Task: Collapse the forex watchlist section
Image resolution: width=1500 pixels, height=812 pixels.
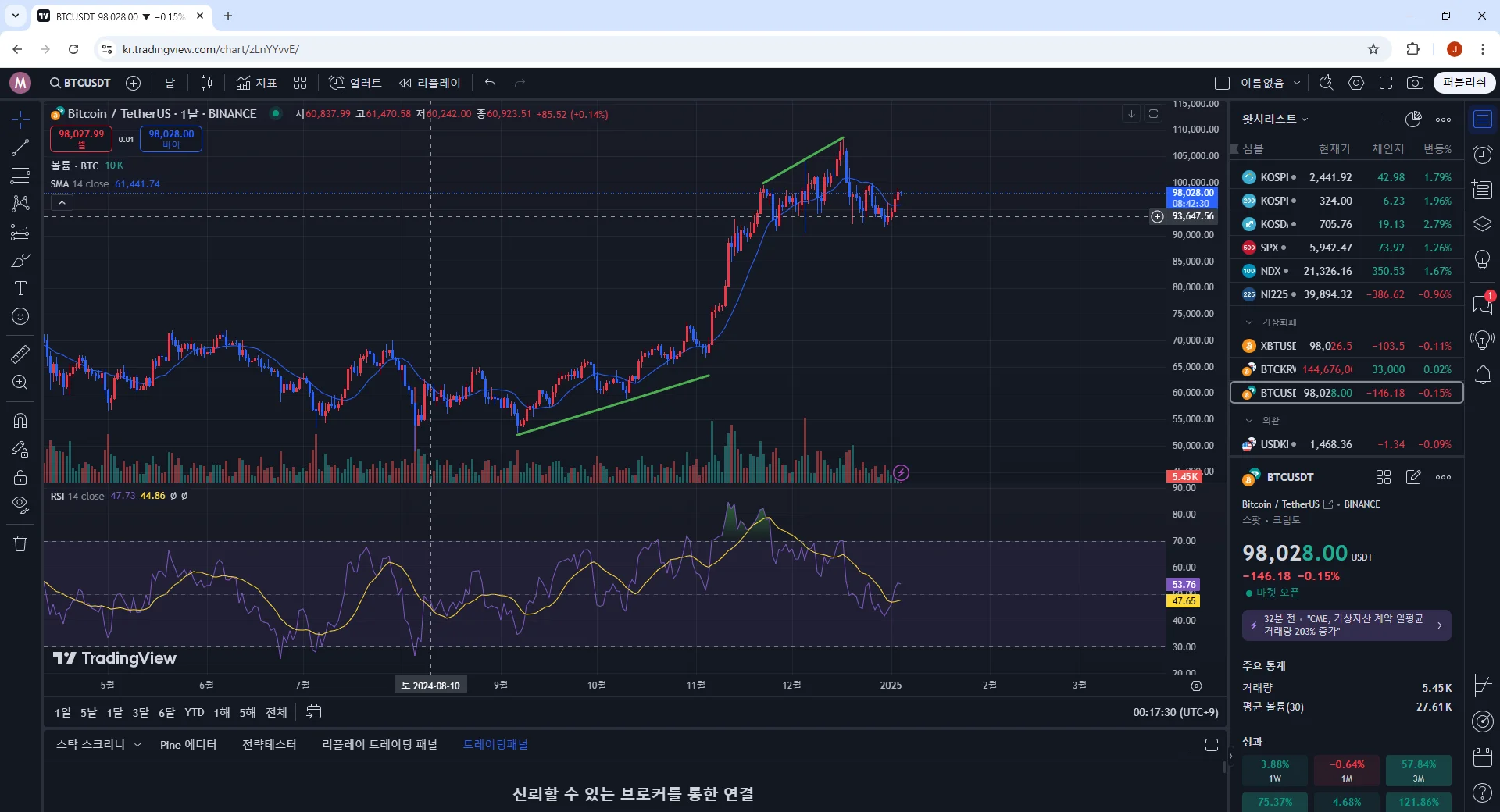Action: pyautogui.click(x=1248, y=421)
